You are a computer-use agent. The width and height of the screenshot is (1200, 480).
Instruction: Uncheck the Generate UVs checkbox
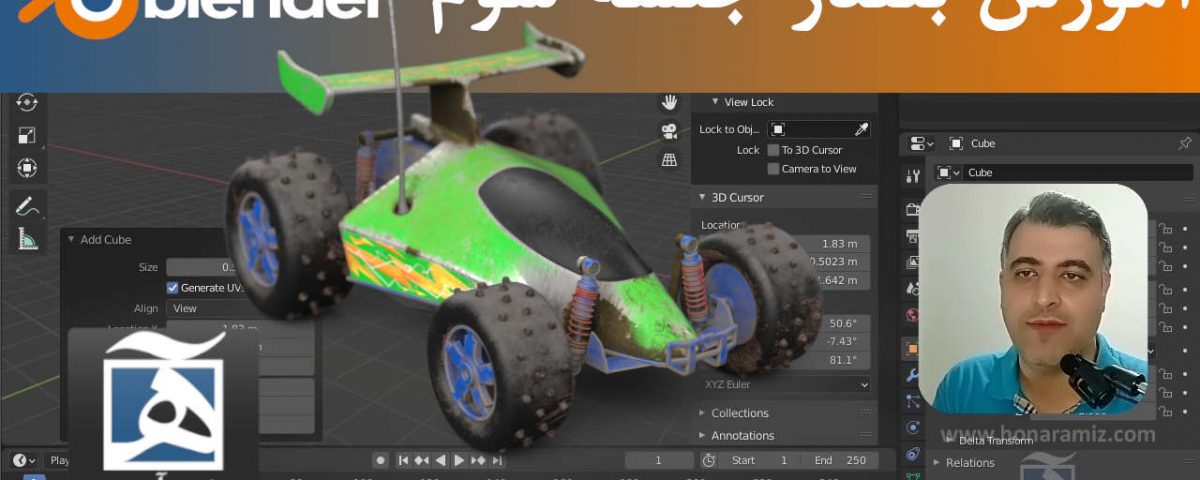(172, 288)
